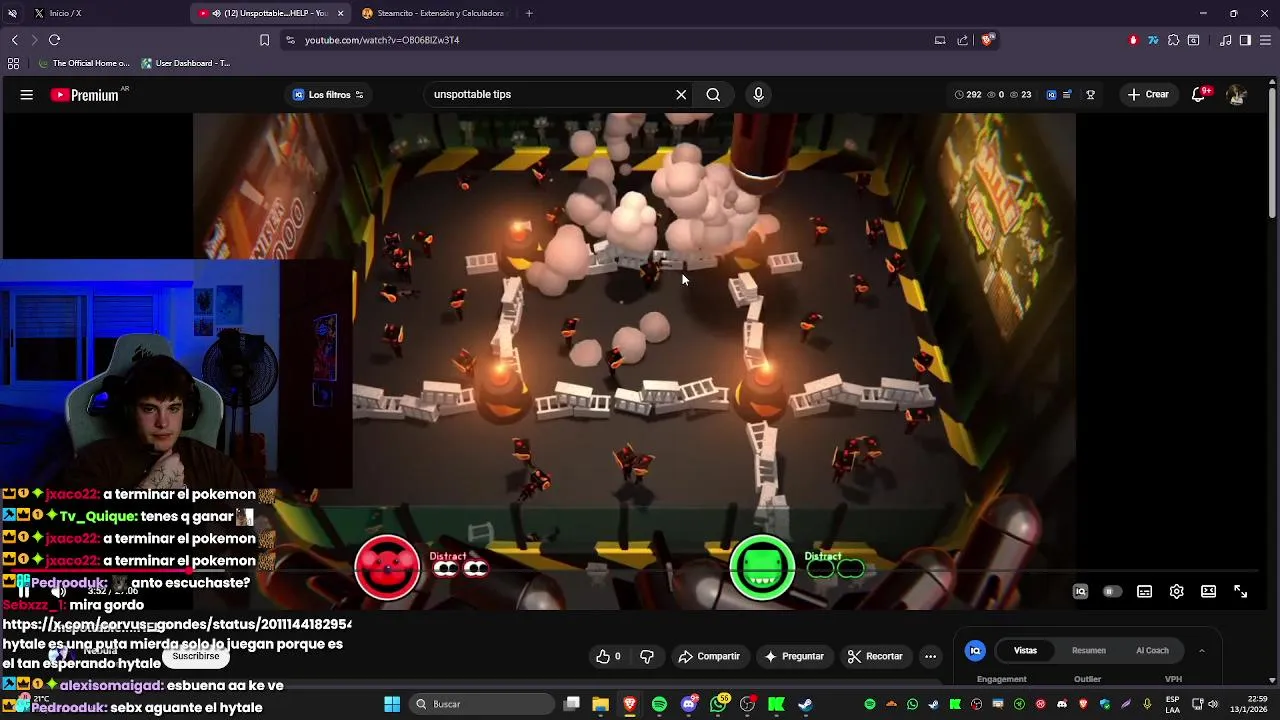The image size is (1280, 720).
Task: Open WhatsApp from the taskbar
Action: (x=718, y=704)
